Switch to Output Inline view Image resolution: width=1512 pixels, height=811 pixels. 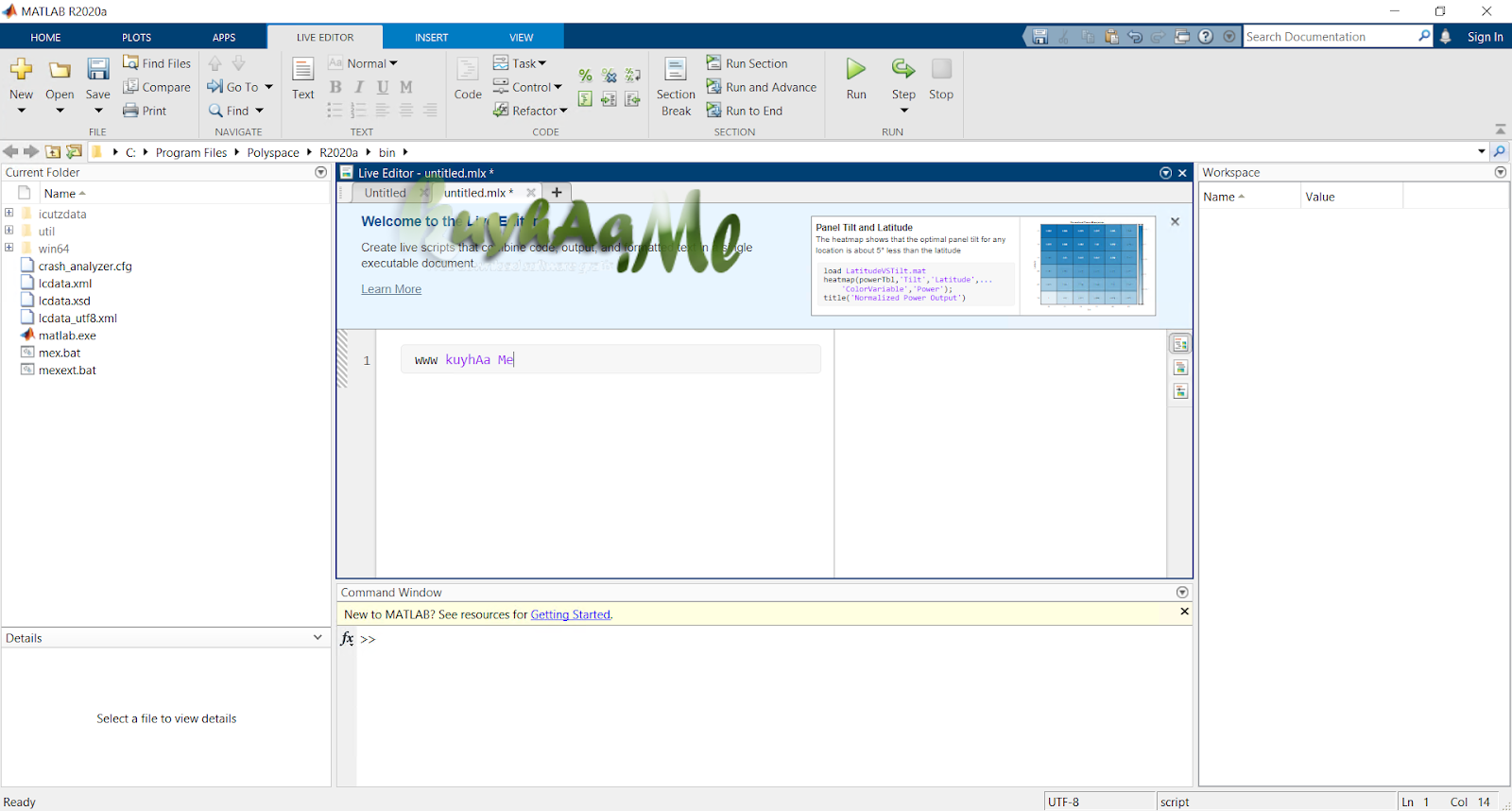(x=1180, y=368)
